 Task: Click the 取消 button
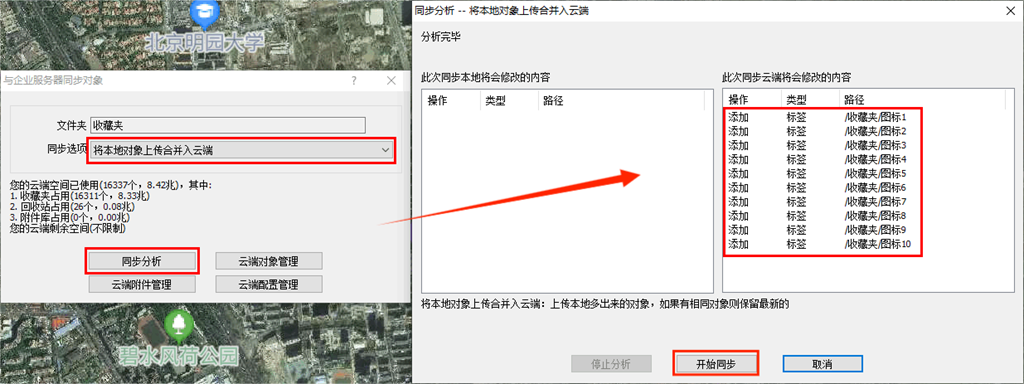click(823, 364)
